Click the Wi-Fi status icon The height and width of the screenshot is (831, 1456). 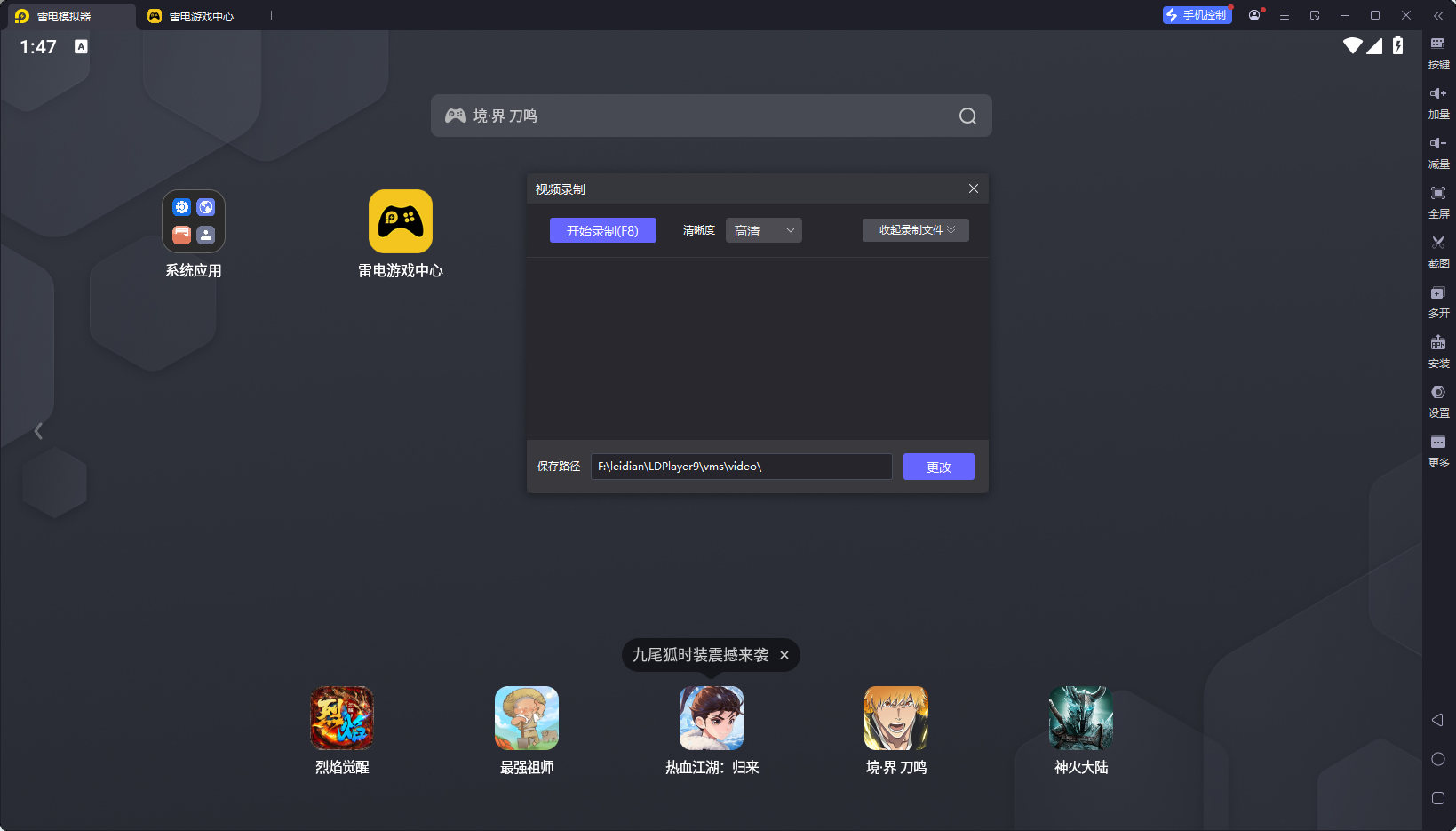tap(1353, 45)
